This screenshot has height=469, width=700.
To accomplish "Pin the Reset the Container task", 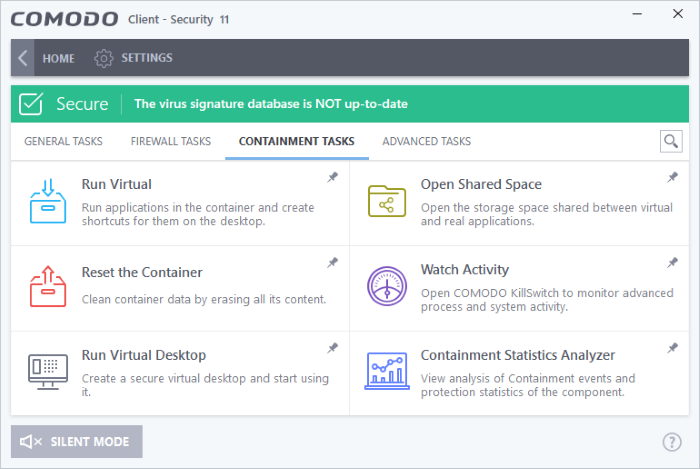I will click(333, 262).
